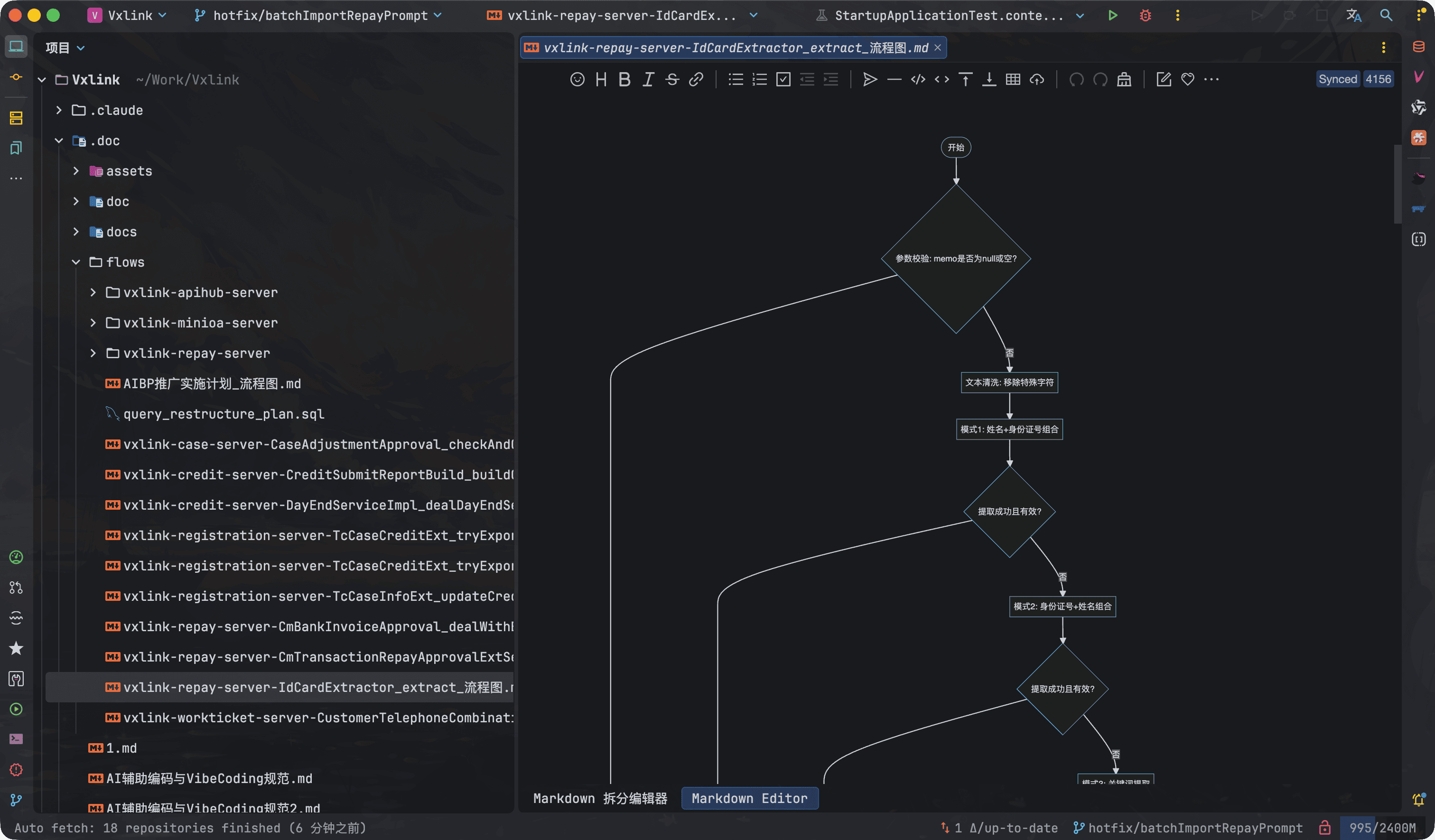
Task: Click the 995/2400M memory indicator
Action: click(1382, 828)
